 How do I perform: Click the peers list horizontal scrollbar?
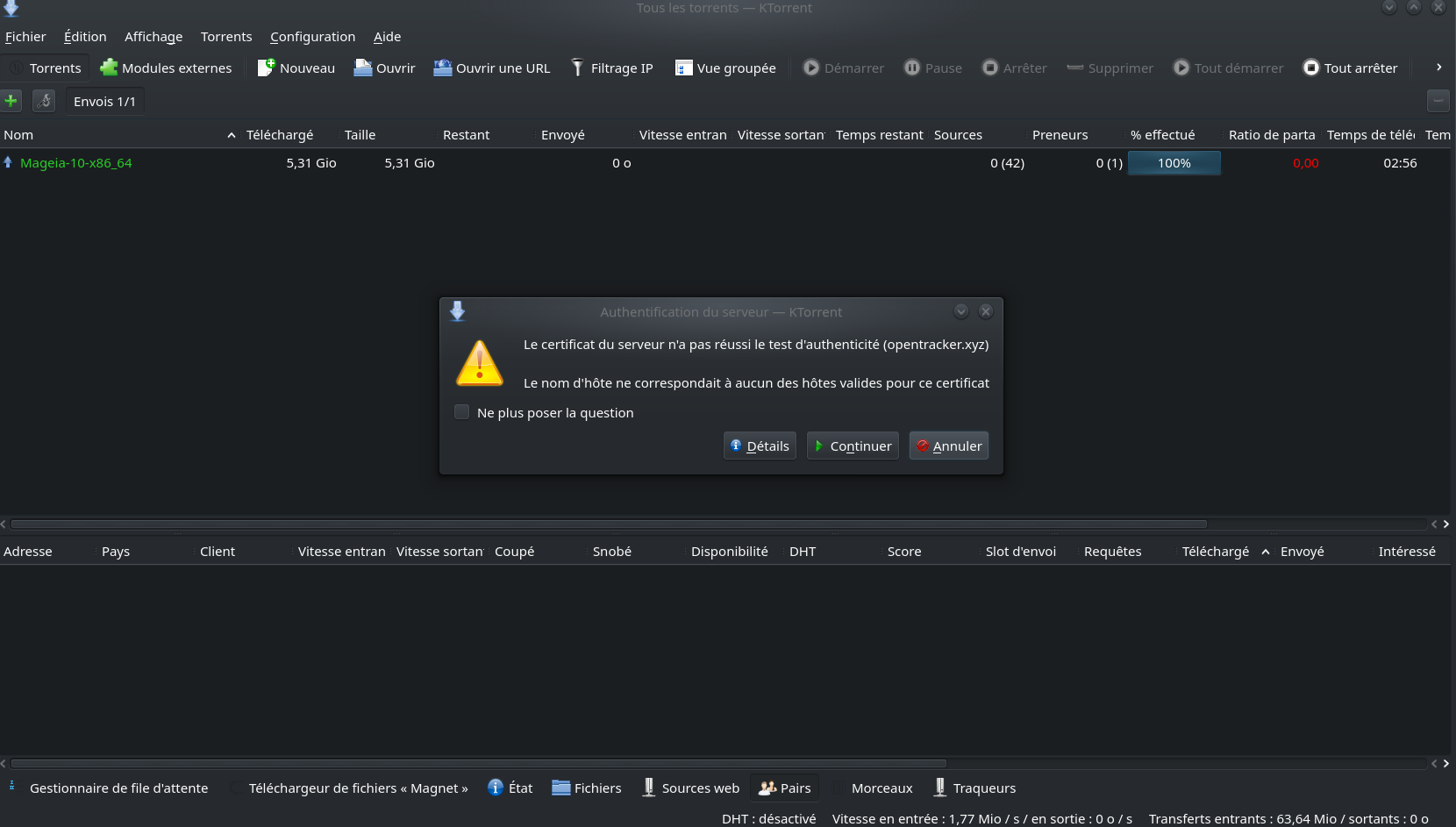coord(478,764)
